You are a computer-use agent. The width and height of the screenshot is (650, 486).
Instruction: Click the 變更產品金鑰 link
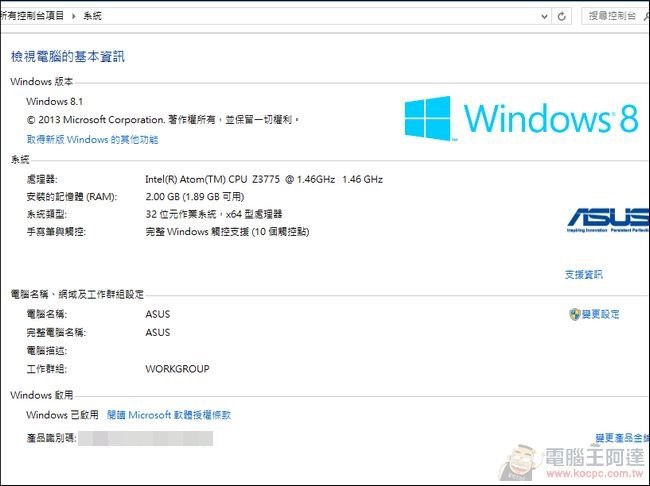[x=622, y=437]
